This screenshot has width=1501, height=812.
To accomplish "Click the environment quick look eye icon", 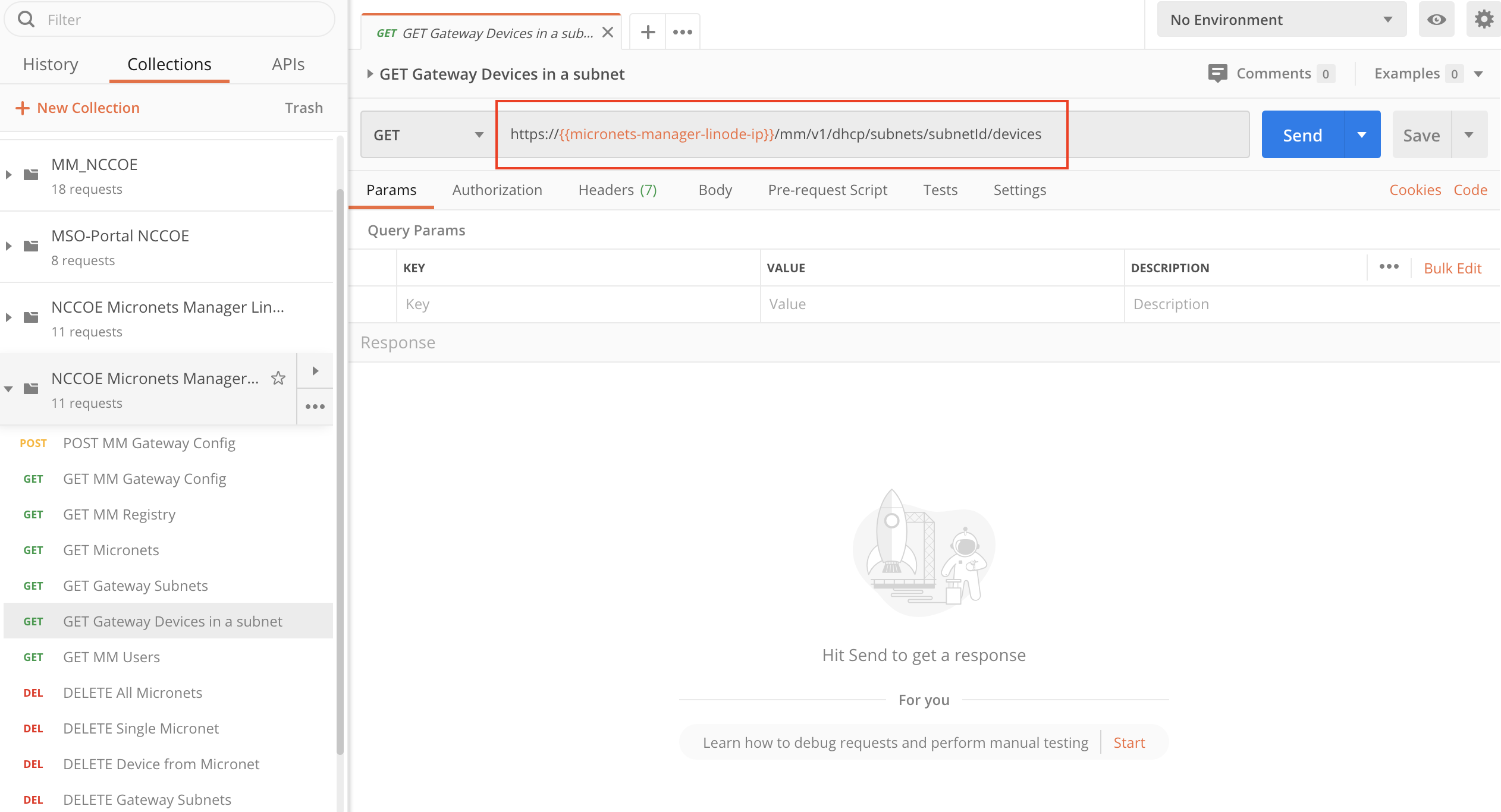I will coord(1436,20).
